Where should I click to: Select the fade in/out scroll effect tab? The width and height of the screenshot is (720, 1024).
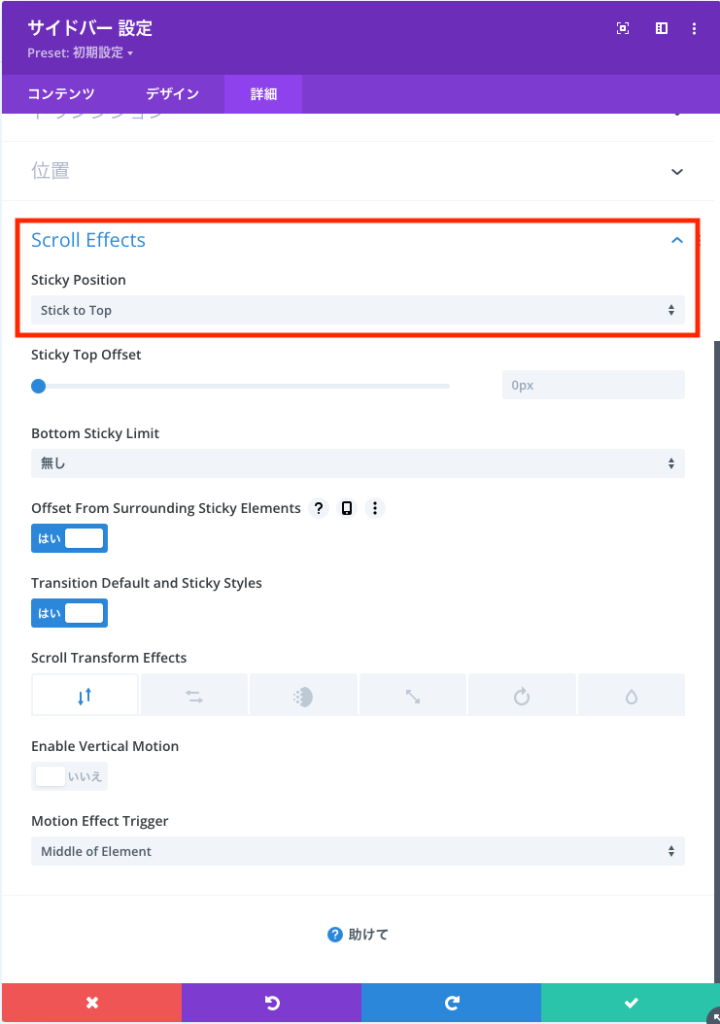click(303, 696)
